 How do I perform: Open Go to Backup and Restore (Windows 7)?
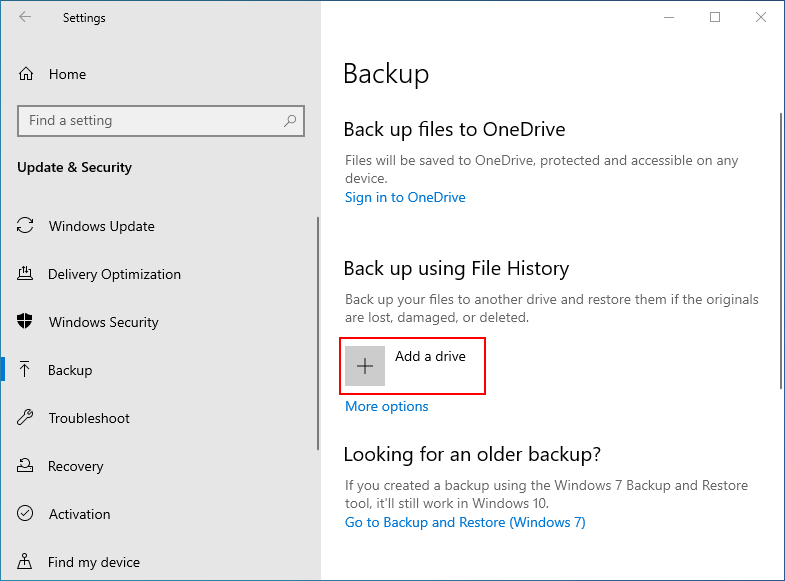click(465, 522)
